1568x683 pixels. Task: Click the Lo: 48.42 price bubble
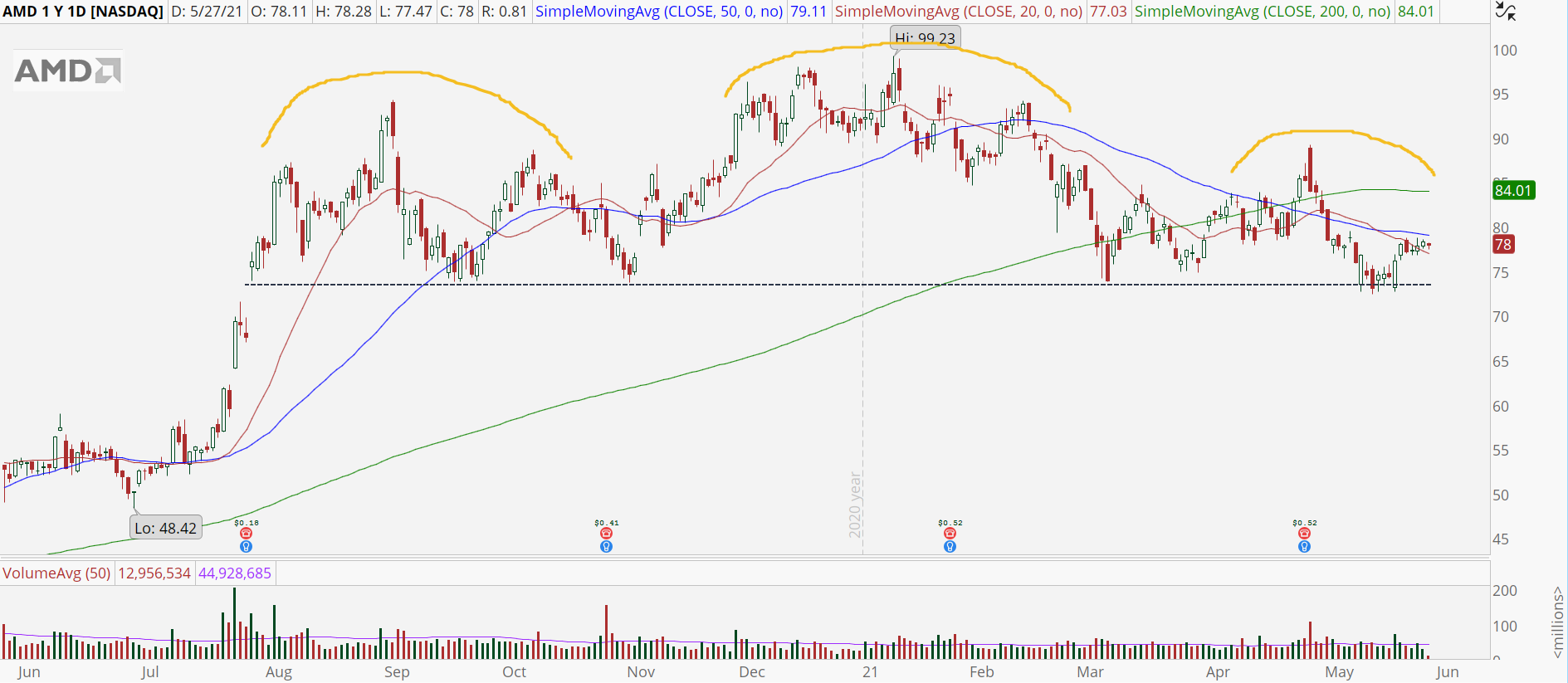coord(166,528)
